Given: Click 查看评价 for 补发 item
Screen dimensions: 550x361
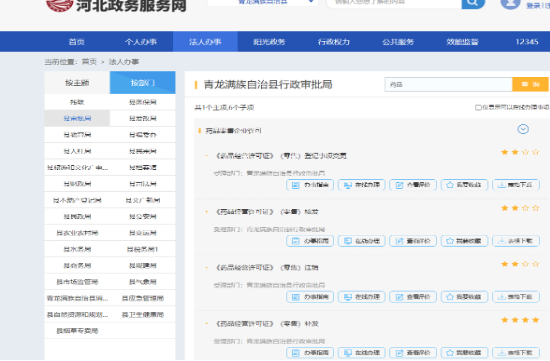Looking at the screenshot, I should click(413, 353).
